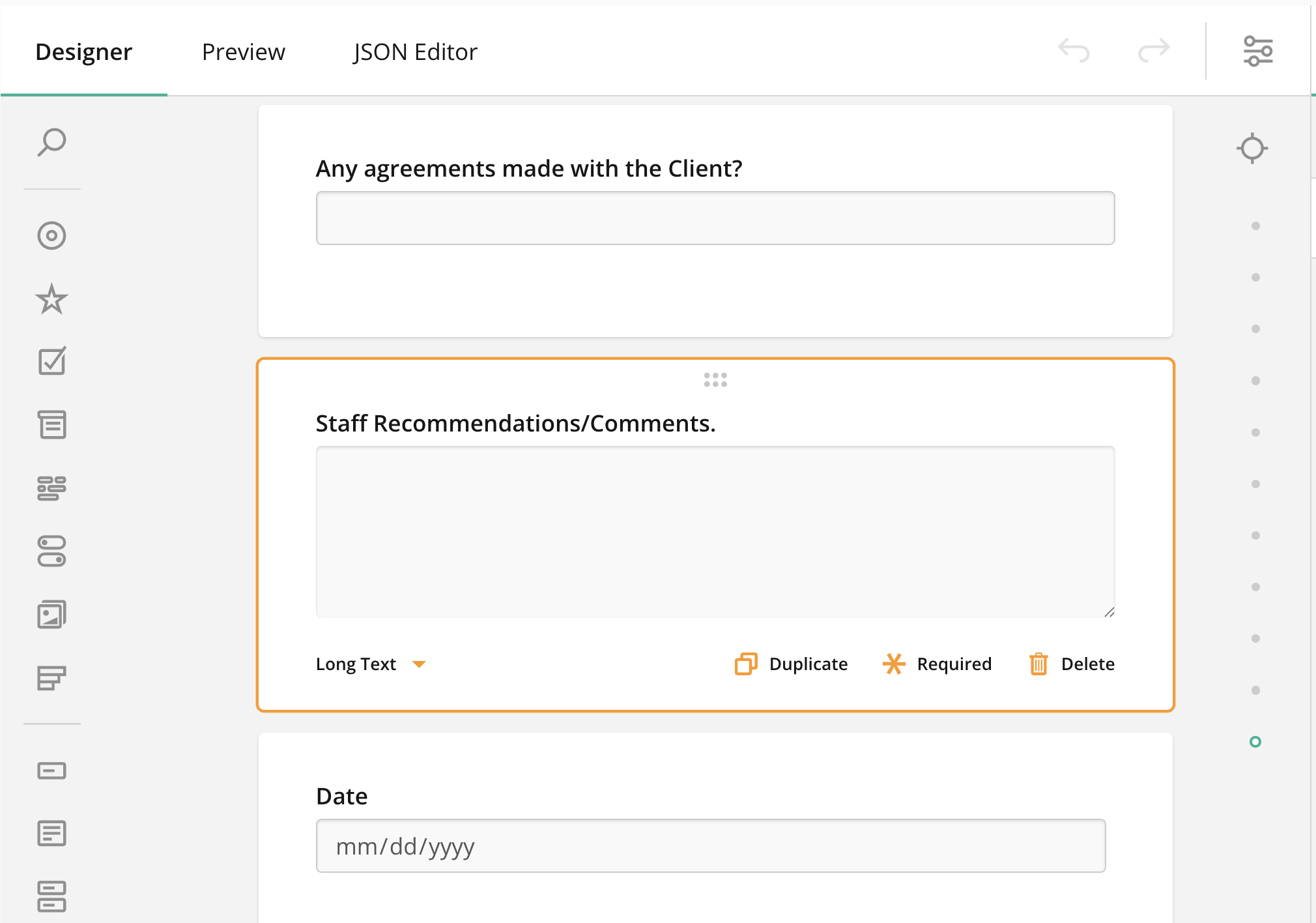
Task: Switch to the Preview tab
Action: [243, 51]
